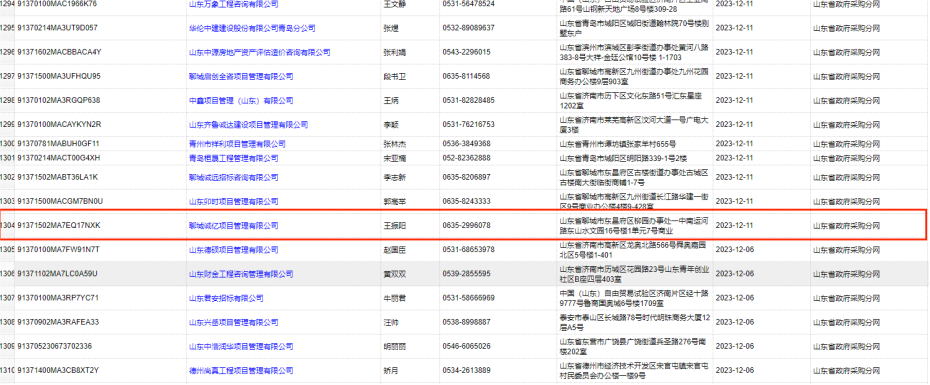Select credit code 91371102MA7LC0A59U

pyautogui.click(x=58, y=273)
